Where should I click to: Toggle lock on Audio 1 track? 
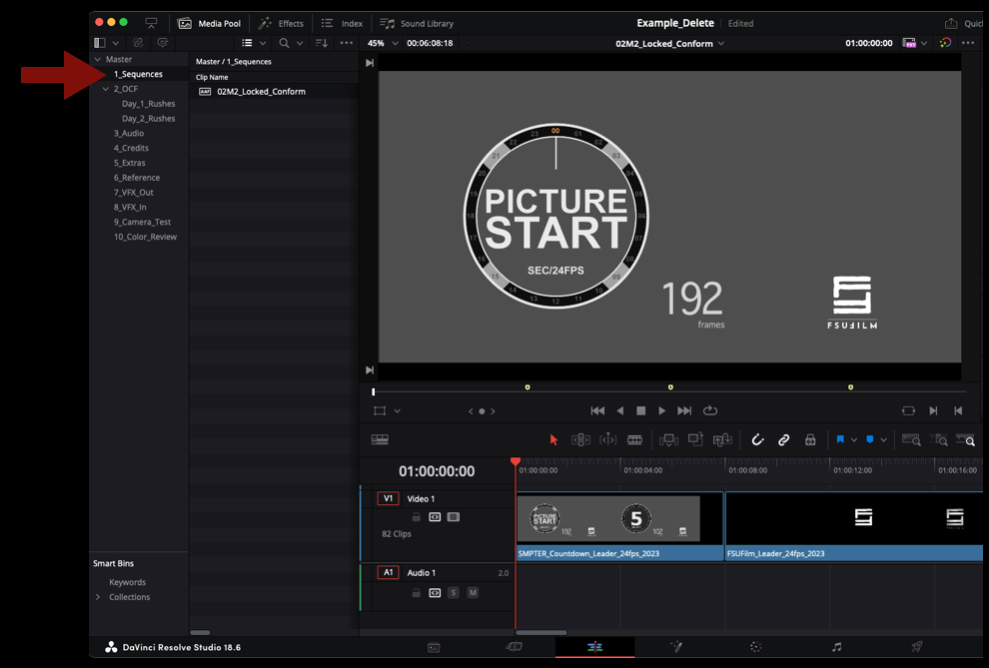click(416, 593)
